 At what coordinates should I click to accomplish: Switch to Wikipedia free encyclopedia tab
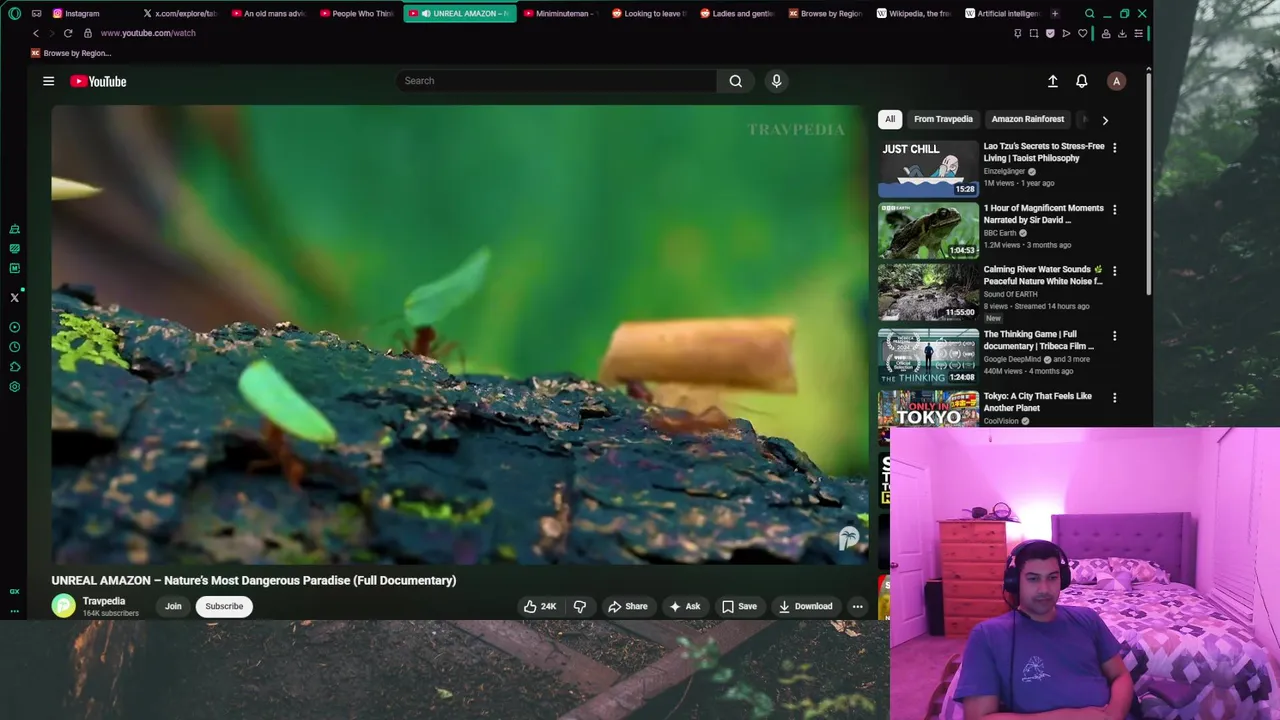tap(915, 13)
